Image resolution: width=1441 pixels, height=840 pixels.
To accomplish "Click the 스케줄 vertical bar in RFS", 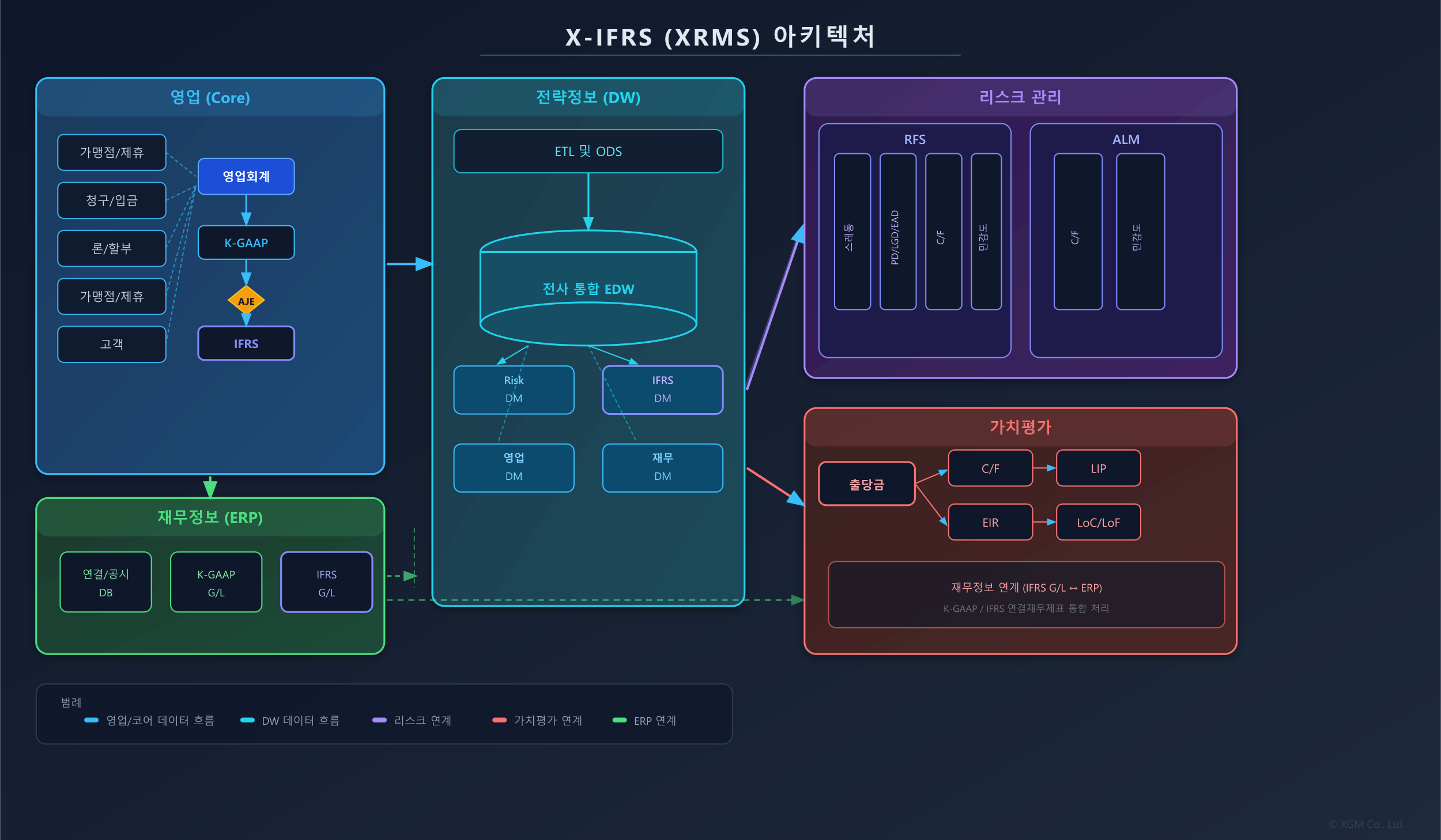I will pyautogui.click(x=852, y=232).
